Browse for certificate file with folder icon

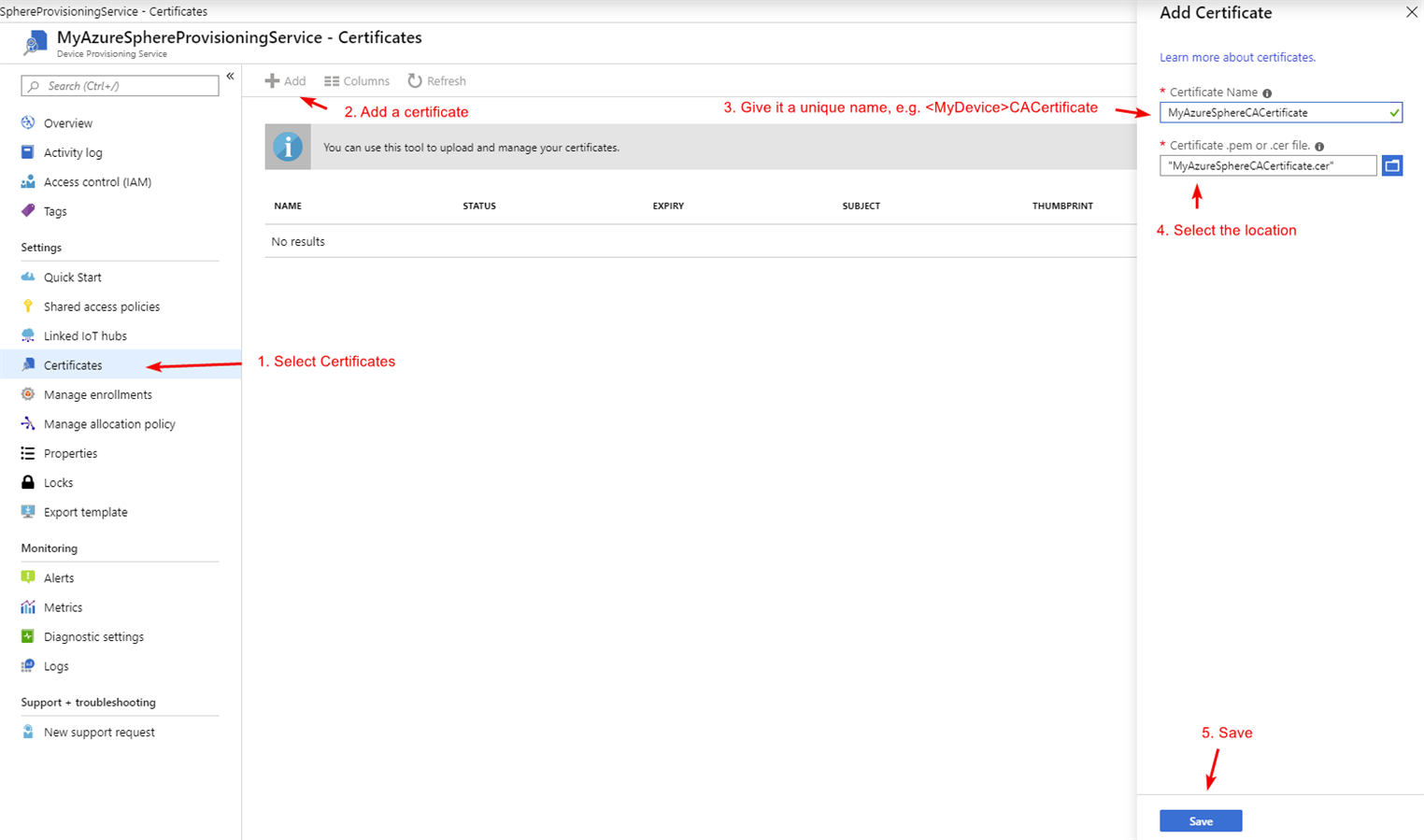click(x=1392, y=165)
